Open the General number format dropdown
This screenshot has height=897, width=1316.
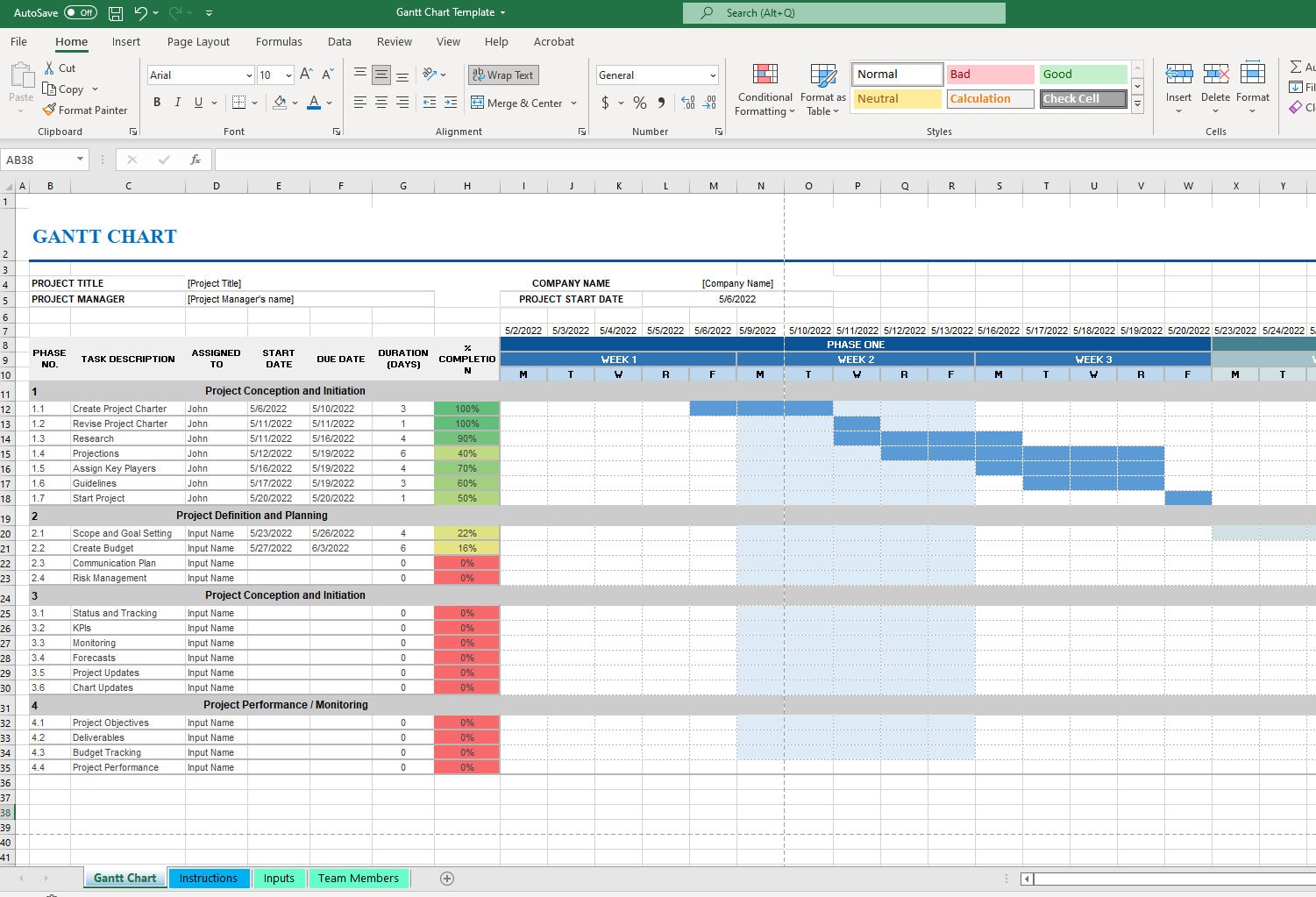point(712,75)
